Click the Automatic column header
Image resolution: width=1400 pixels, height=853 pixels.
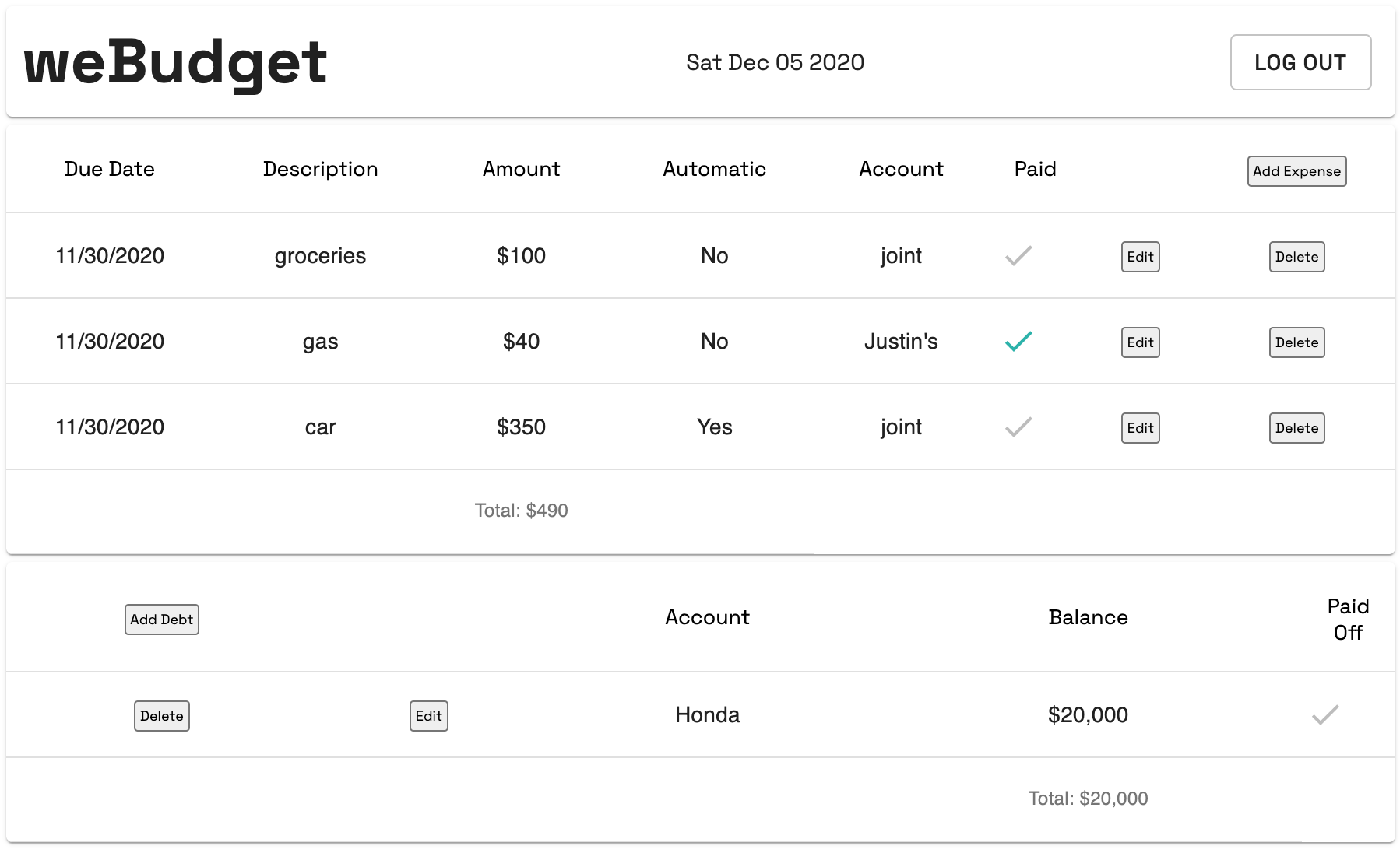pyautogui.click(x=714, y=169)
